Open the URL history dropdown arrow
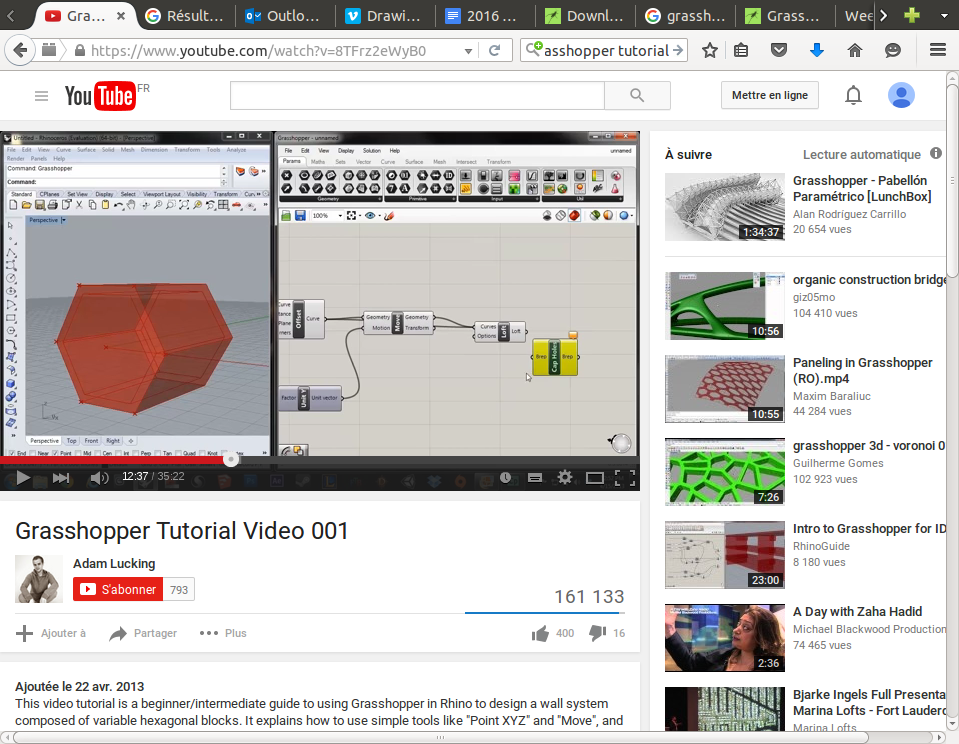Viewport: 959px width, 744px height. [468, 51]
